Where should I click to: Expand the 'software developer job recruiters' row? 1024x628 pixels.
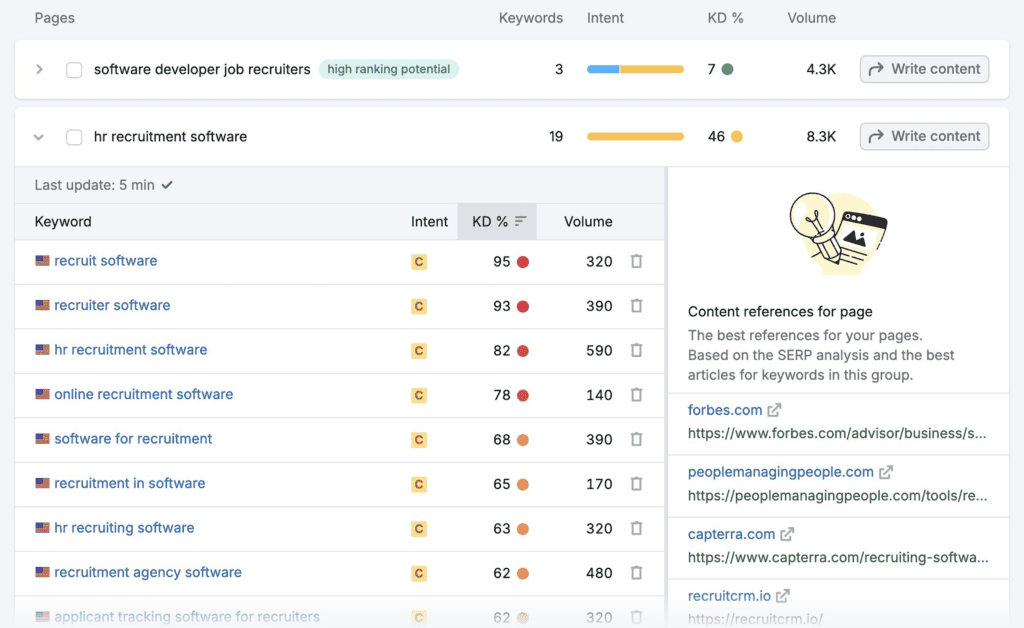pyautogui.click(x=40, y=70)
